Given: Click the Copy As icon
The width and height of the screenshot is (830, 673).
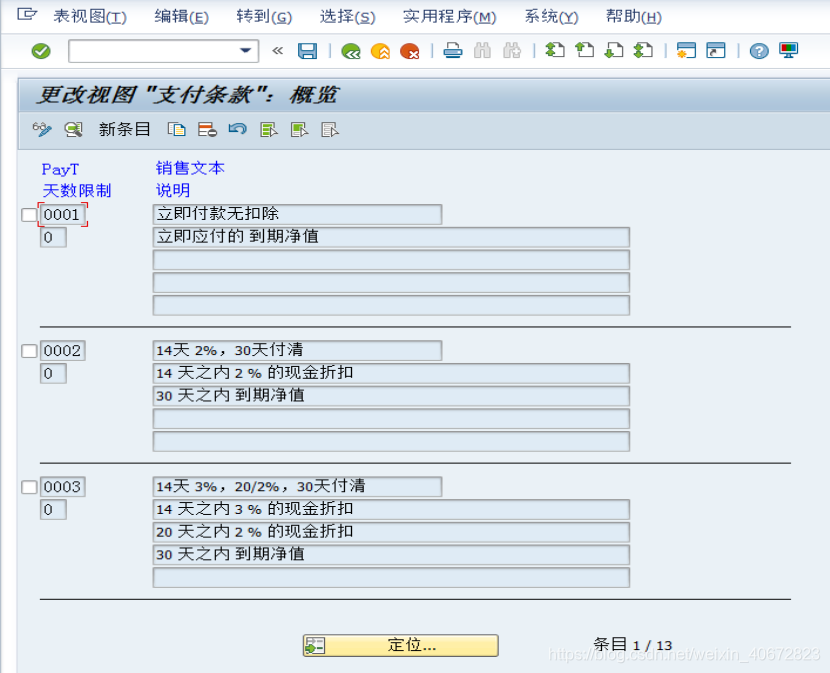Looking at the screenshot, I should [x=175, y=129].
